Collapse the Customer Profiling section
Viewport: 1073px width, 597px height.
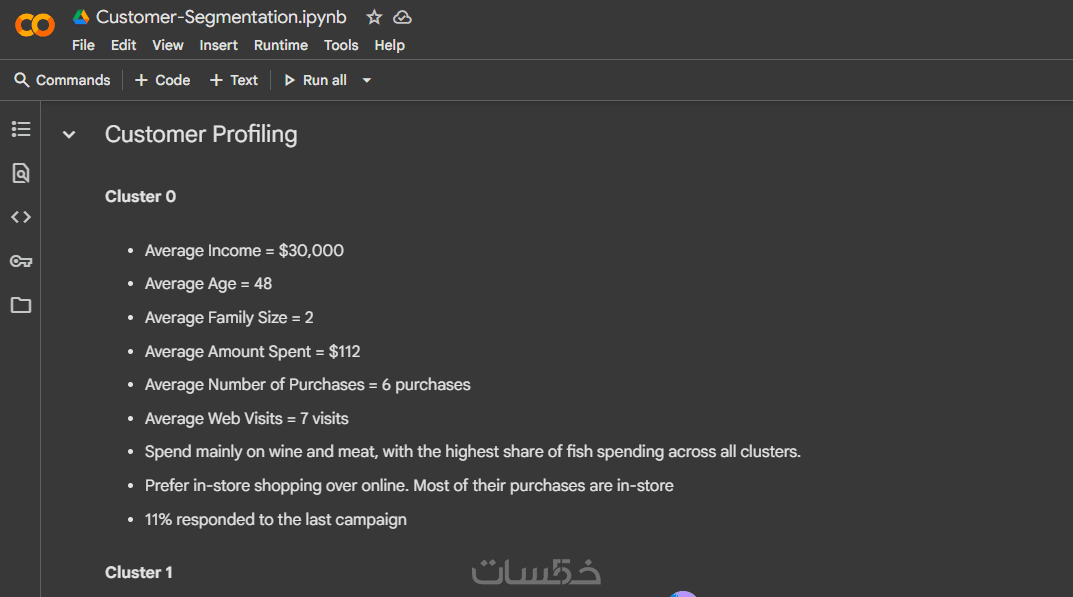(x=69, y=135)
